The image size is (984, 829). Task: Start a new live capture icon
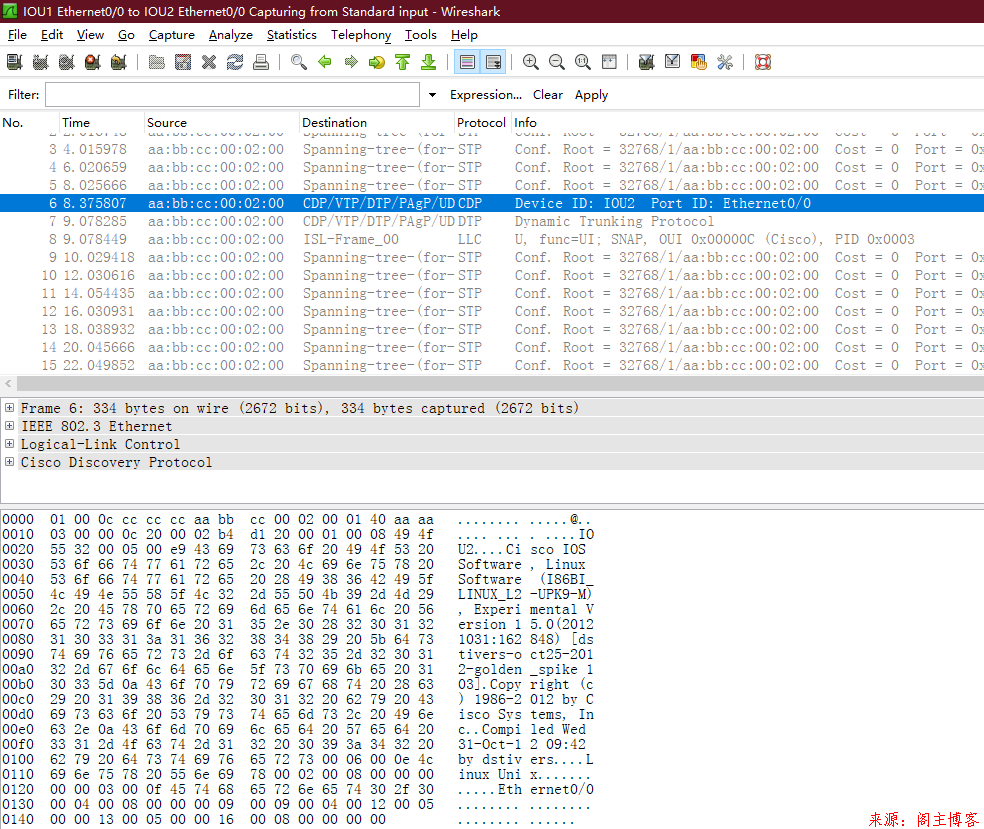click(67, 62)
